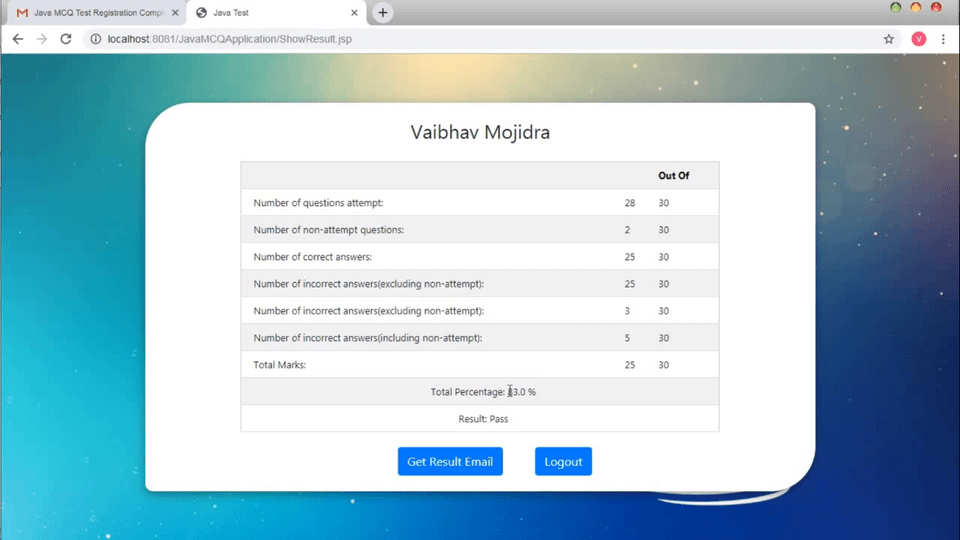Click the browser back arrow
This screenshot has height=540, width=960.
coord(18,39)
